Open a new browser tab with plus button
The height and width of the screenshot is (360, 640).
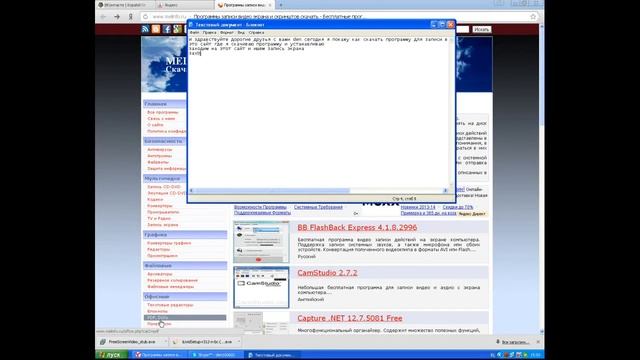[280, 5]
